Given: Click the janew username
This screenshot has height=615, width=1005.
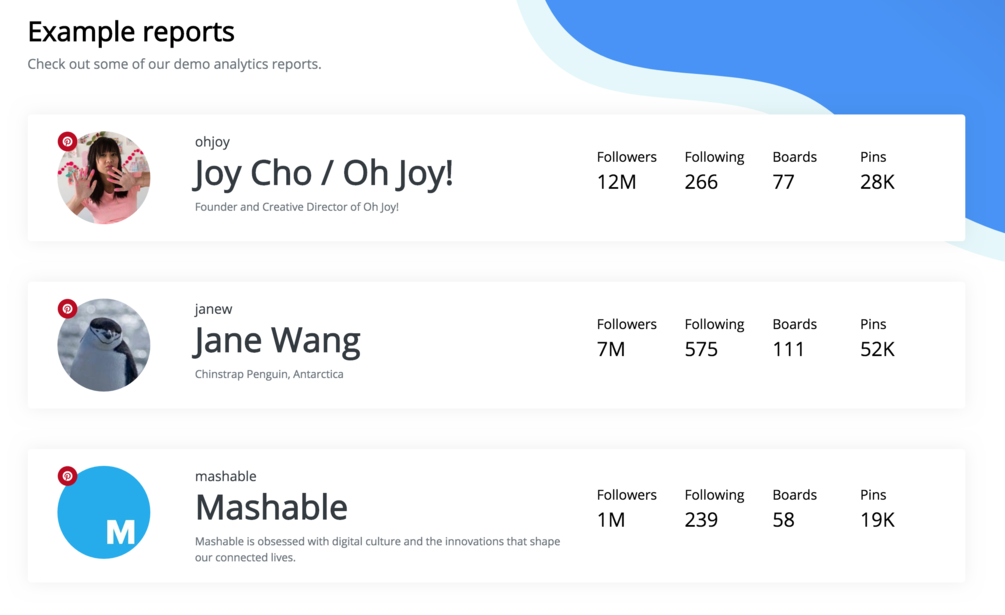Looking at the screenshot, I should pos(213,309).
